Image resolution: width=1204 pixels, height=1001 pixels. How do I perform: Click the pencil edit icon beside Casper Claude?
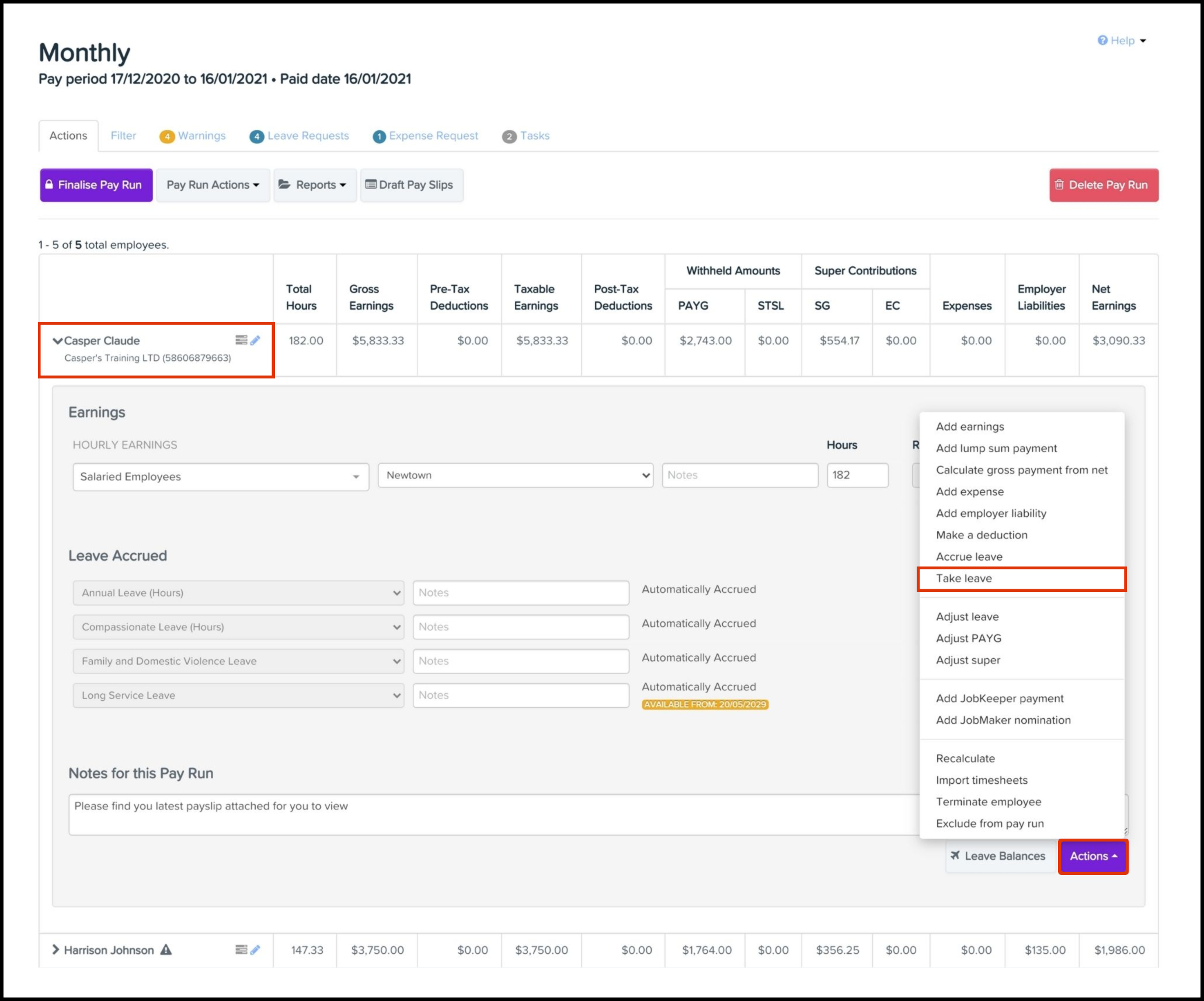(x=255, y=340)
